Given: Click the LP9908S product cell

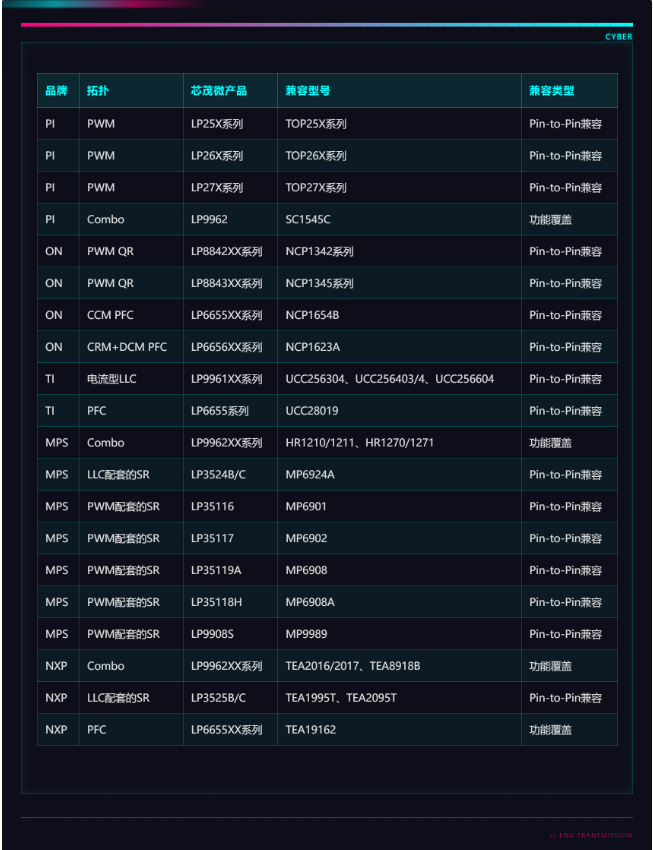Looking at the screenshot, I should tap(212, 634).
